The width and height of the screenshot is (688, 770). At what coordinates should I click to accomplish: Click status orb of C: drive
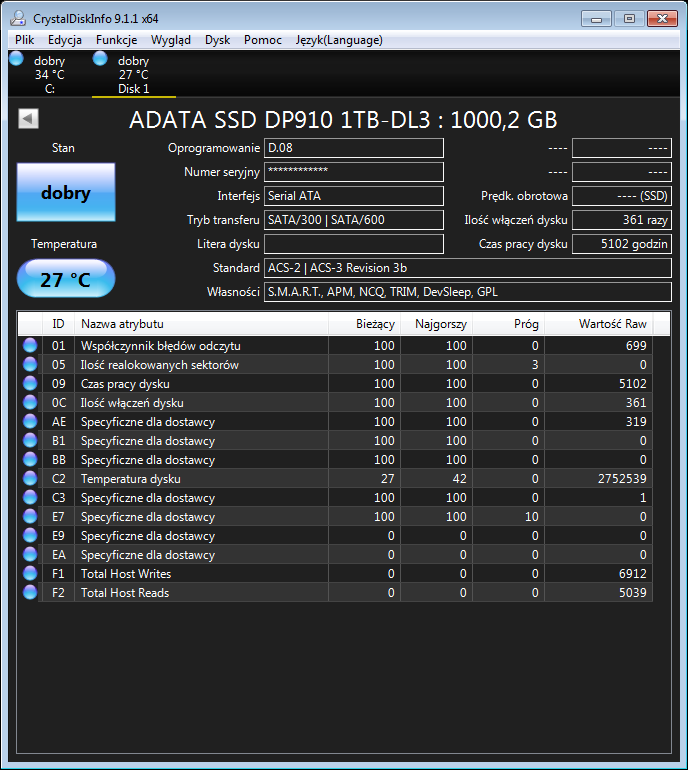(16, 60)
